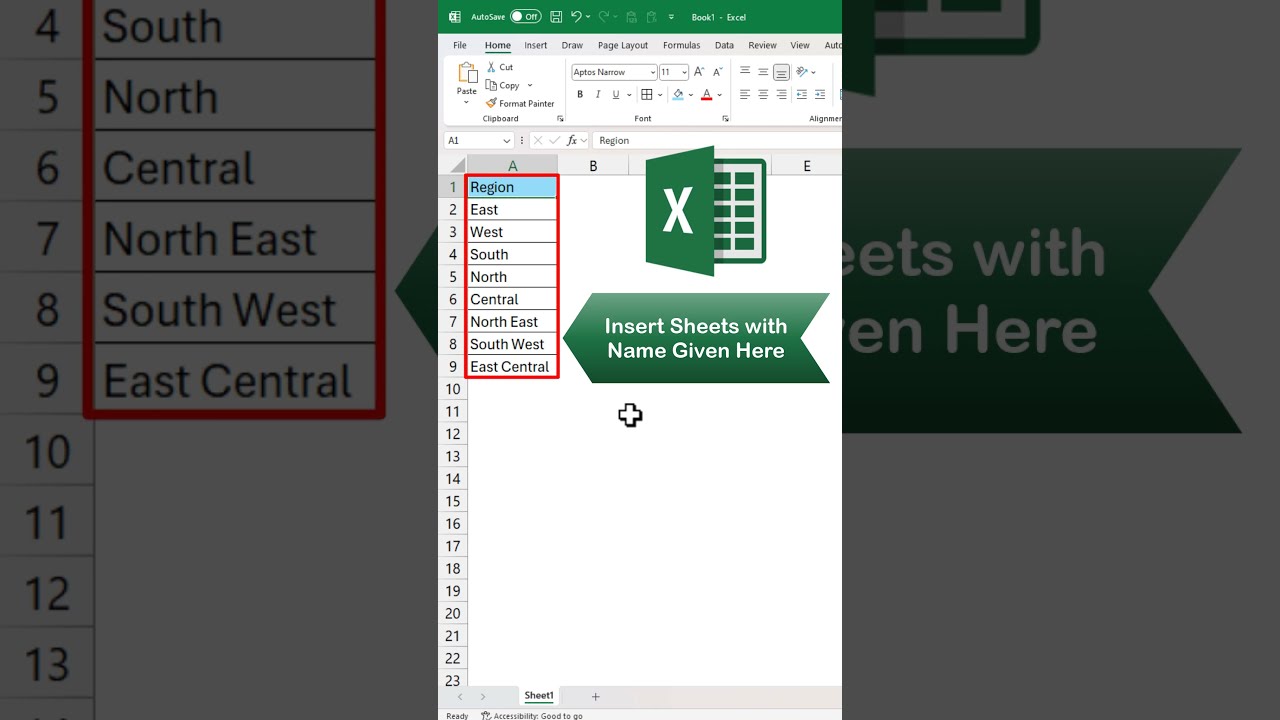Select column B header

pos(593,166)
